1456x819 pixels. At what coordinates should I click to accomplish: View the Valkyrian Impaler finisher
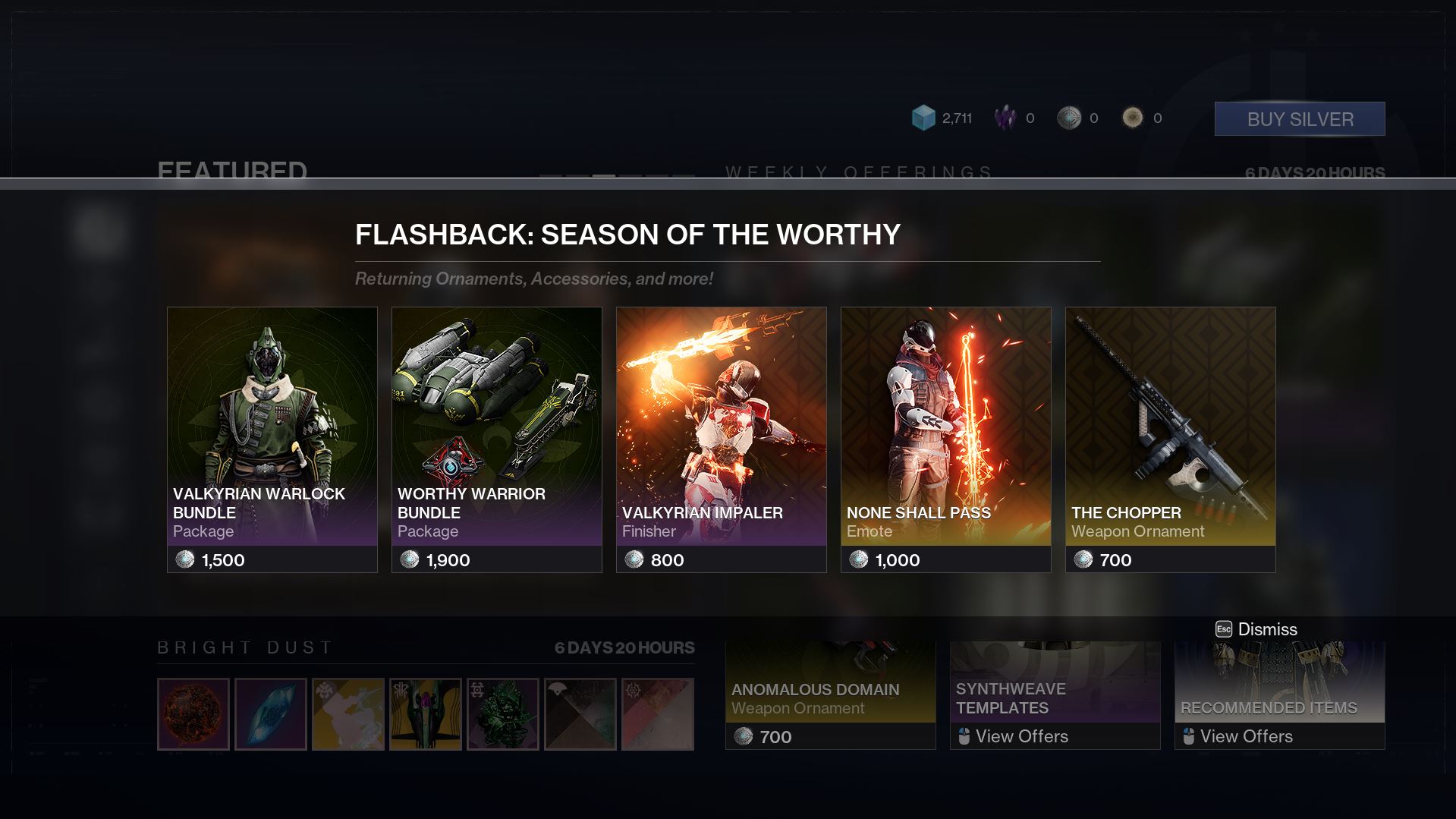click(722, 439)
